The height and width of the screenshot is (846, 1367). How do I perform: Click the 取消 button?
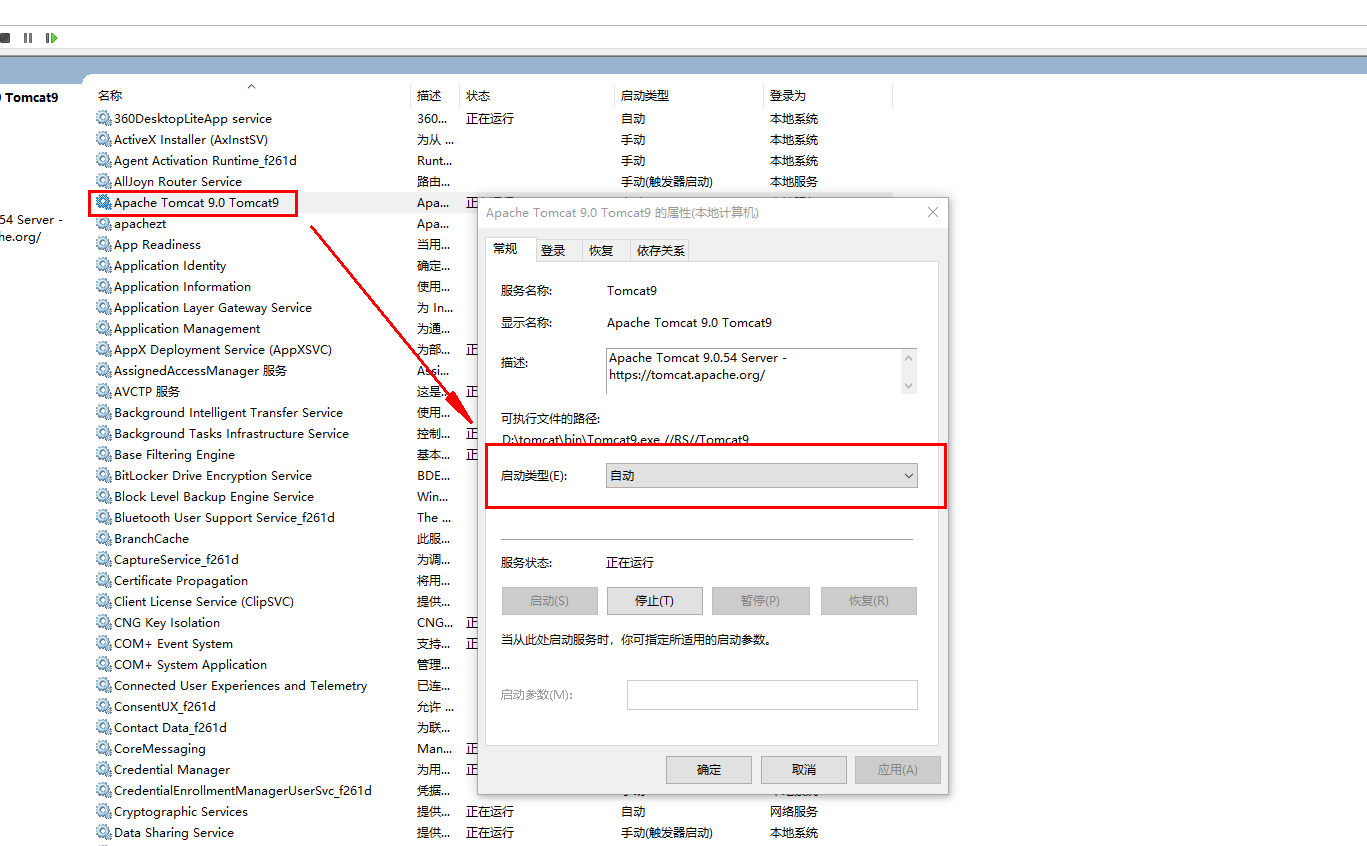point(804,769)
